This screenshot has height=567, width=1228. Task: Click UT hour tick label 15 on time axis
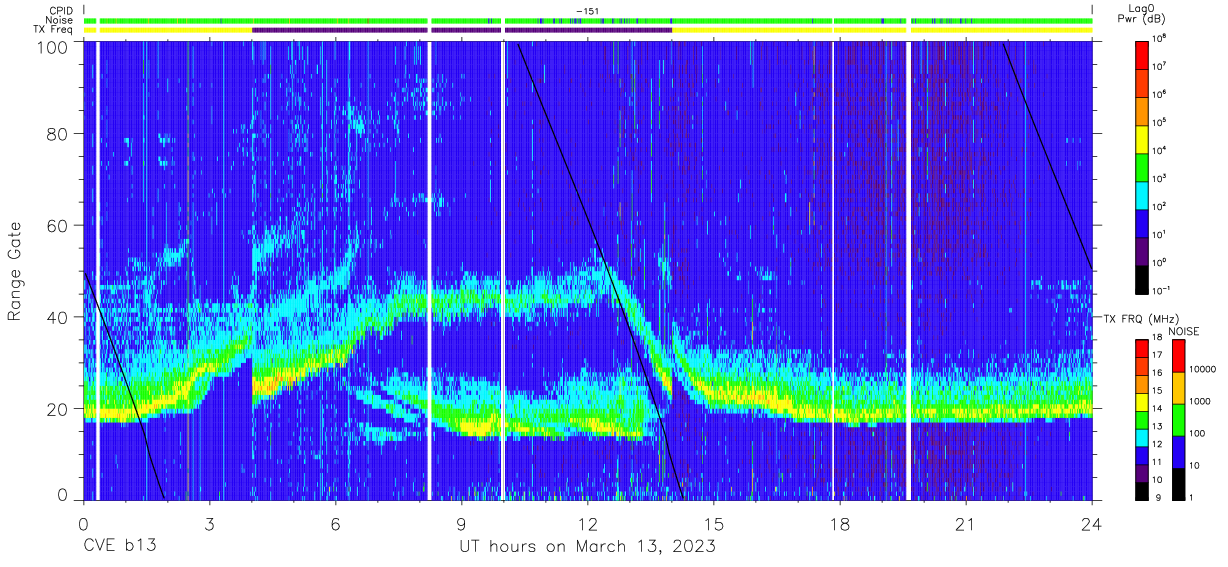(714, 524)
